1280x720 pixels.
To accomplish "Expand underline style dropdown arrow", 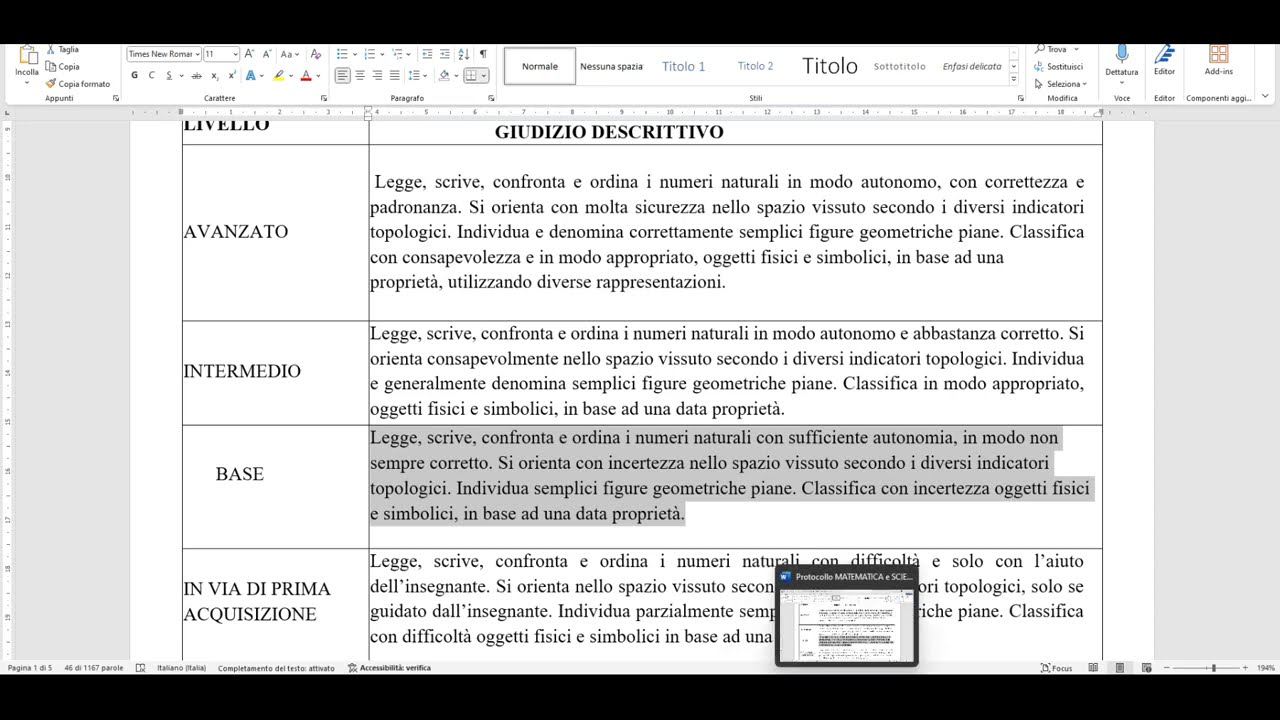I will tap(182, 75).
